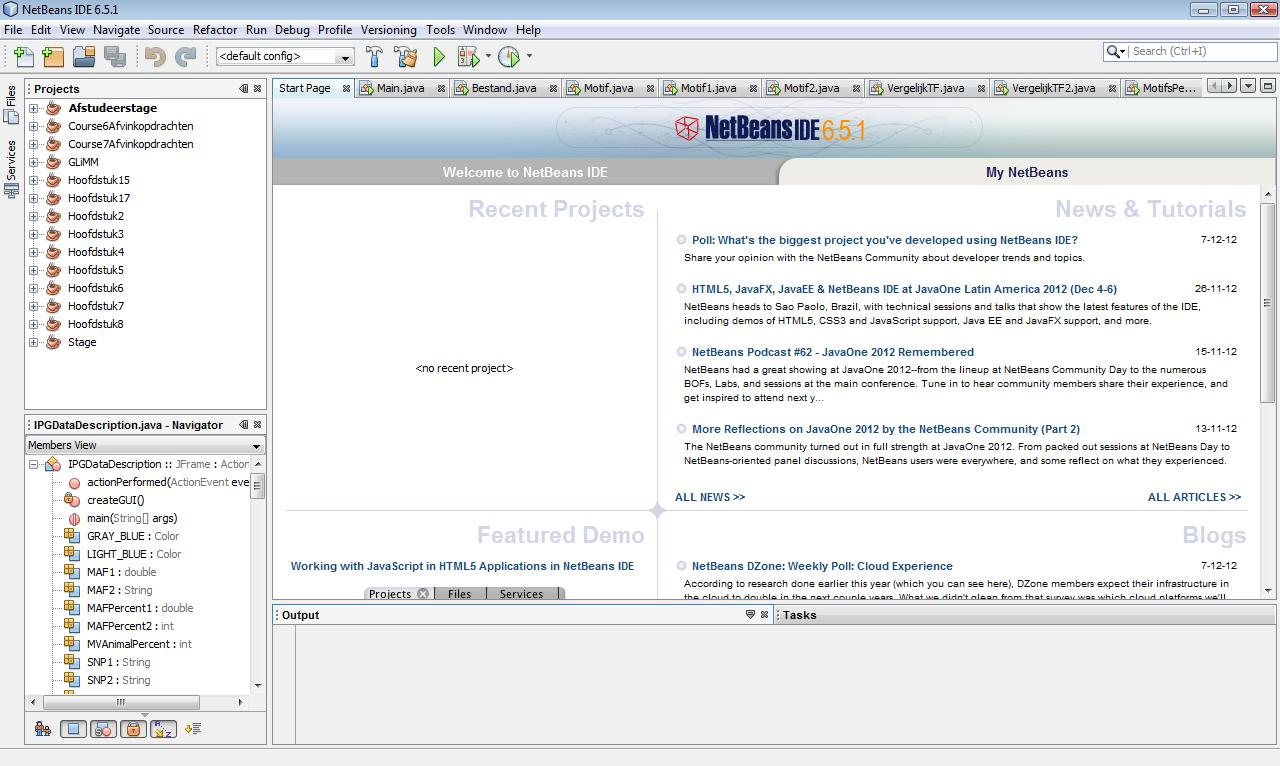Switch to the Bestand.java tab
1280x766 pixels.
504,88
